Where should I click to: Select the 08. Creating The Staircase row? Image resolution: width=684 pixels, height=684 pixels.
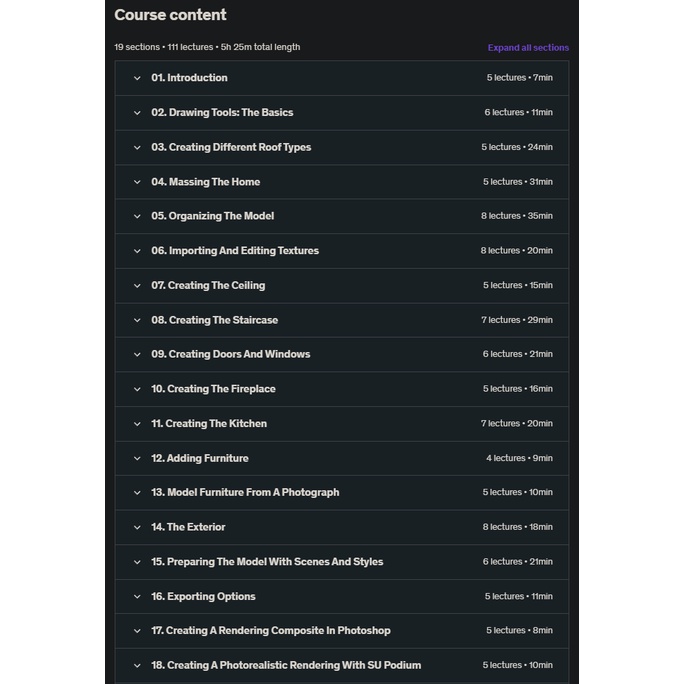[214, 320]
